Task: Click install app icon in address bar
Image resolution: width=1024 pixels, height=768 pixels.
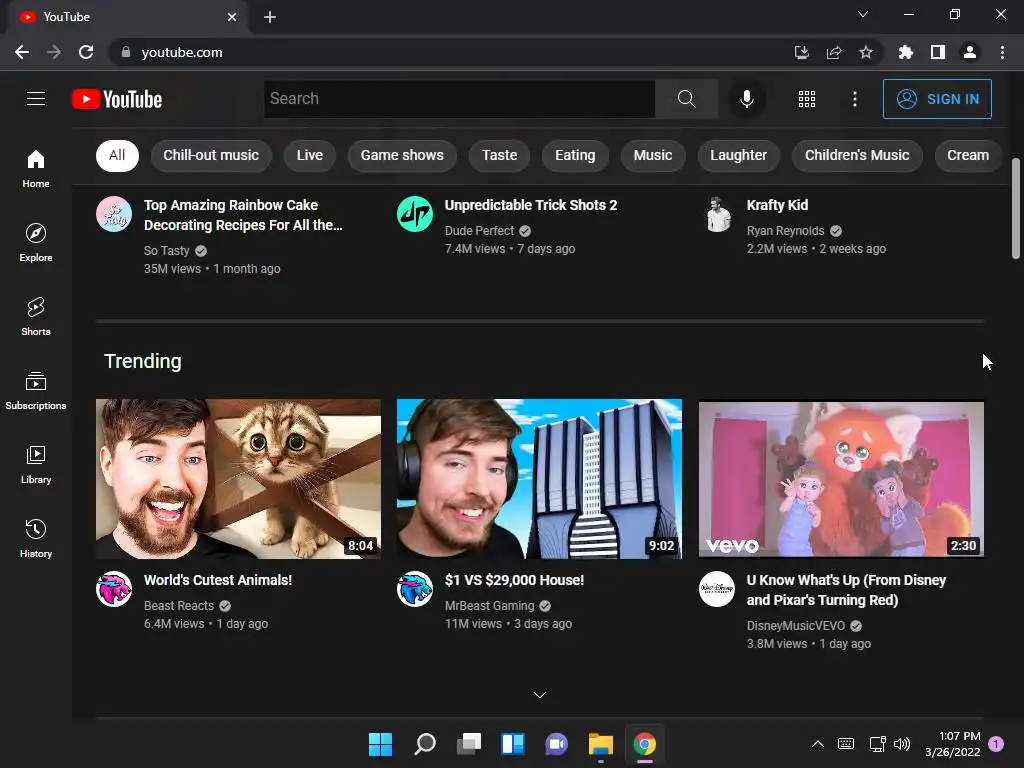Action: point(801,52)
